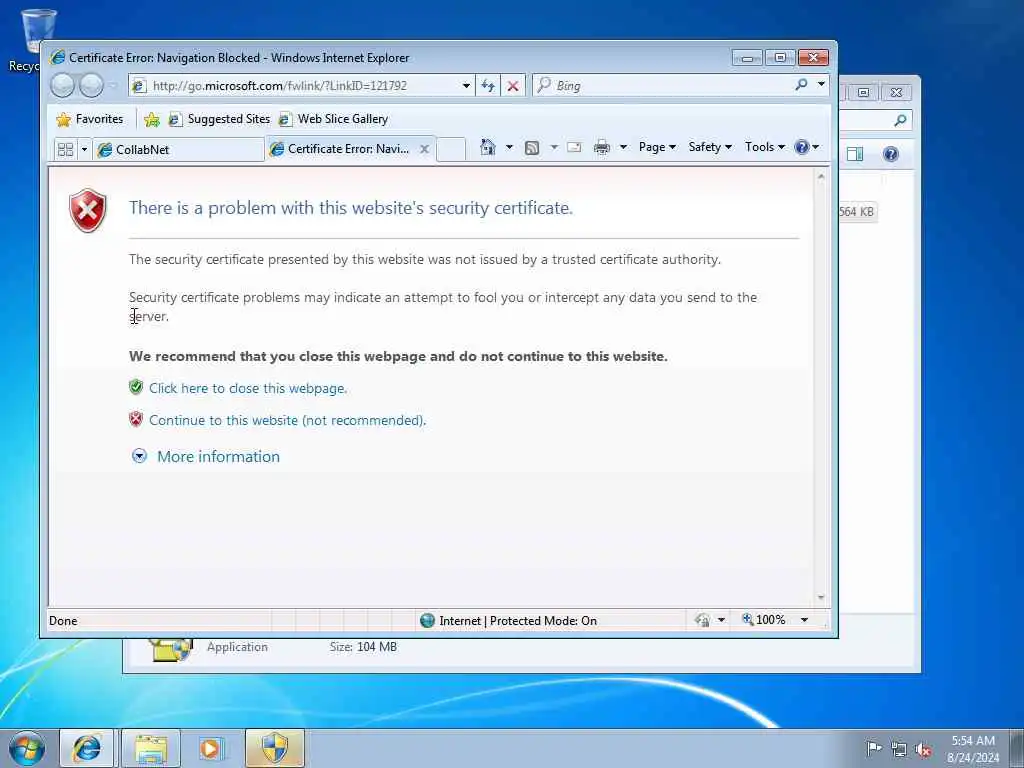Click the preview pane icon in background Explorer window
The image size is (1024, 768).
855,154
